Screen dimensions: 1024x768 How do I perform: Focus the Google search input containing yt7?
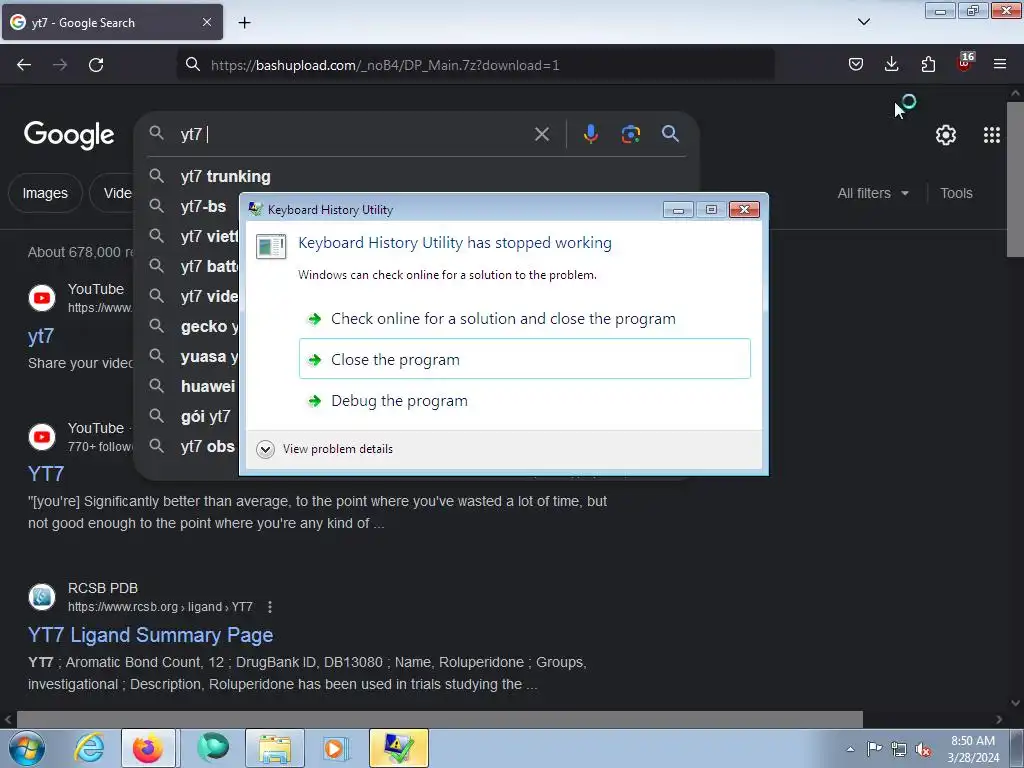pyautogui.click(x=353, y=134)
